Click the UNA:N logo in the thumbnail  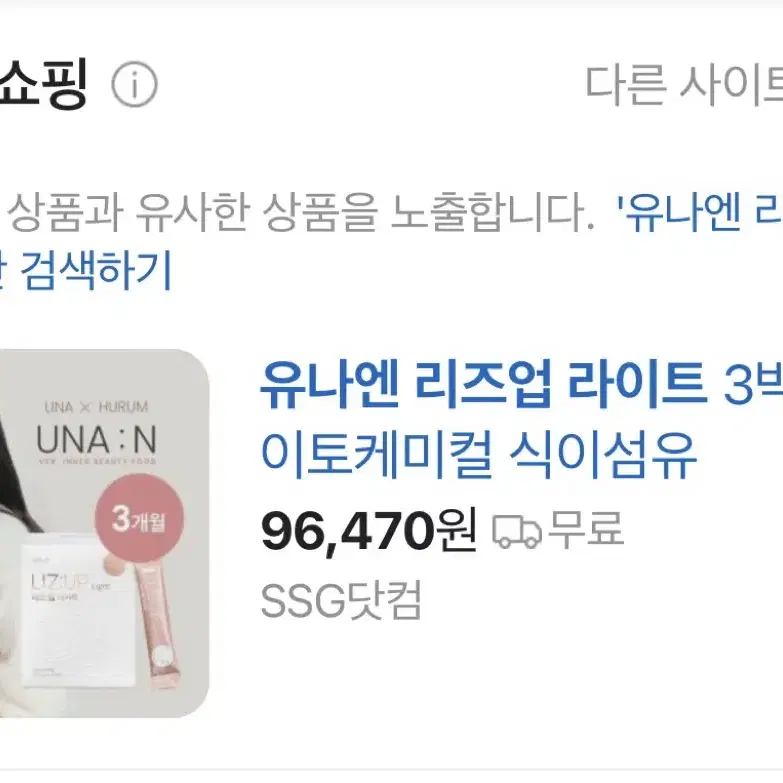click(96, 440)
